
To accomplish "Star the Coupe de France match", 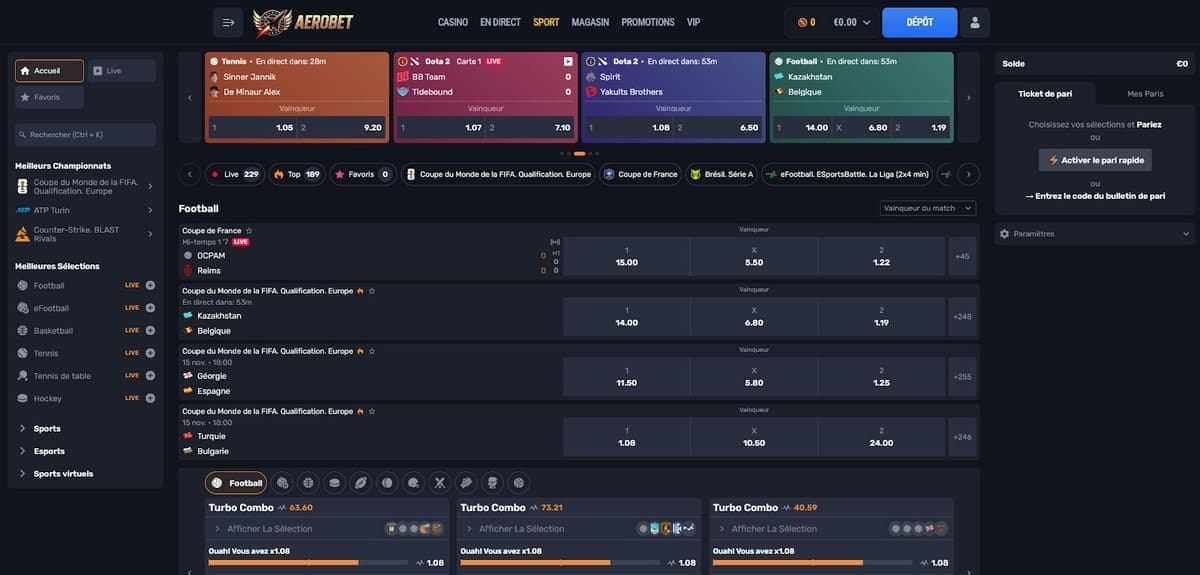I will coord(249,231).
